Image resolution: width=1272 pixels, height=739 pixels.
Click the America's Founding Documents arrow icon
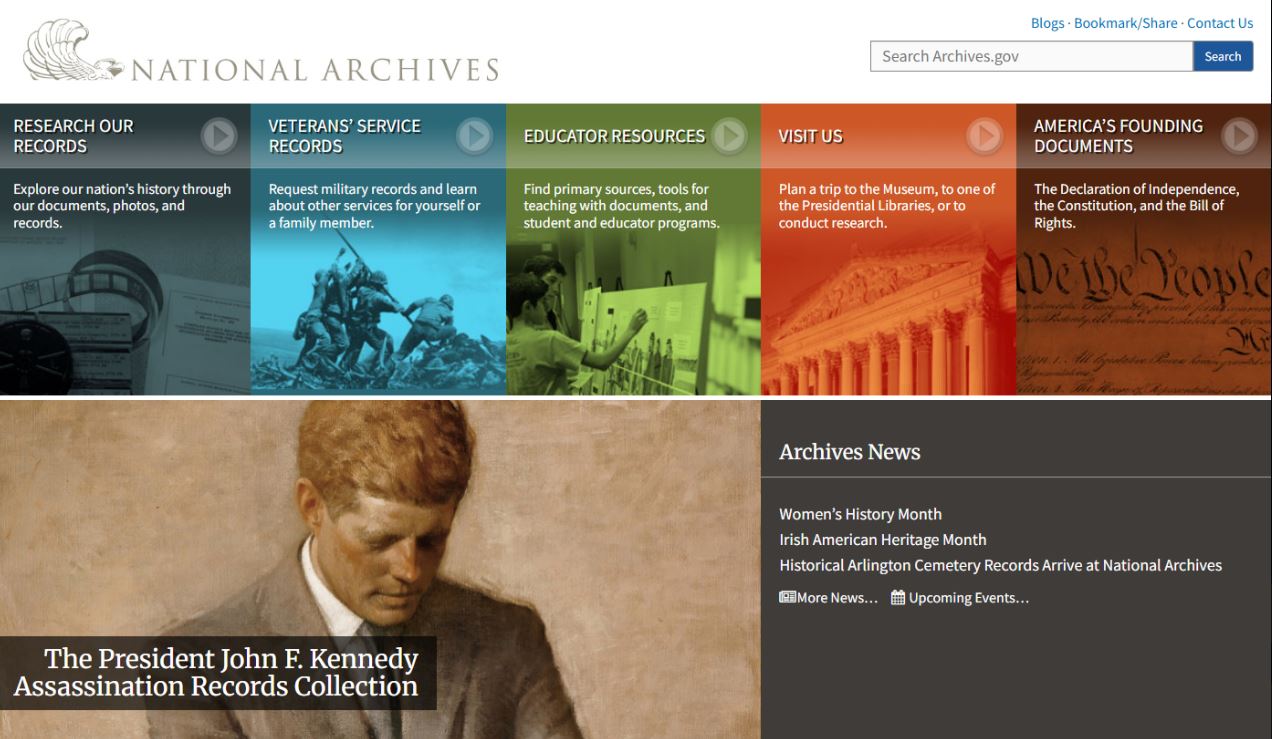1240,136
